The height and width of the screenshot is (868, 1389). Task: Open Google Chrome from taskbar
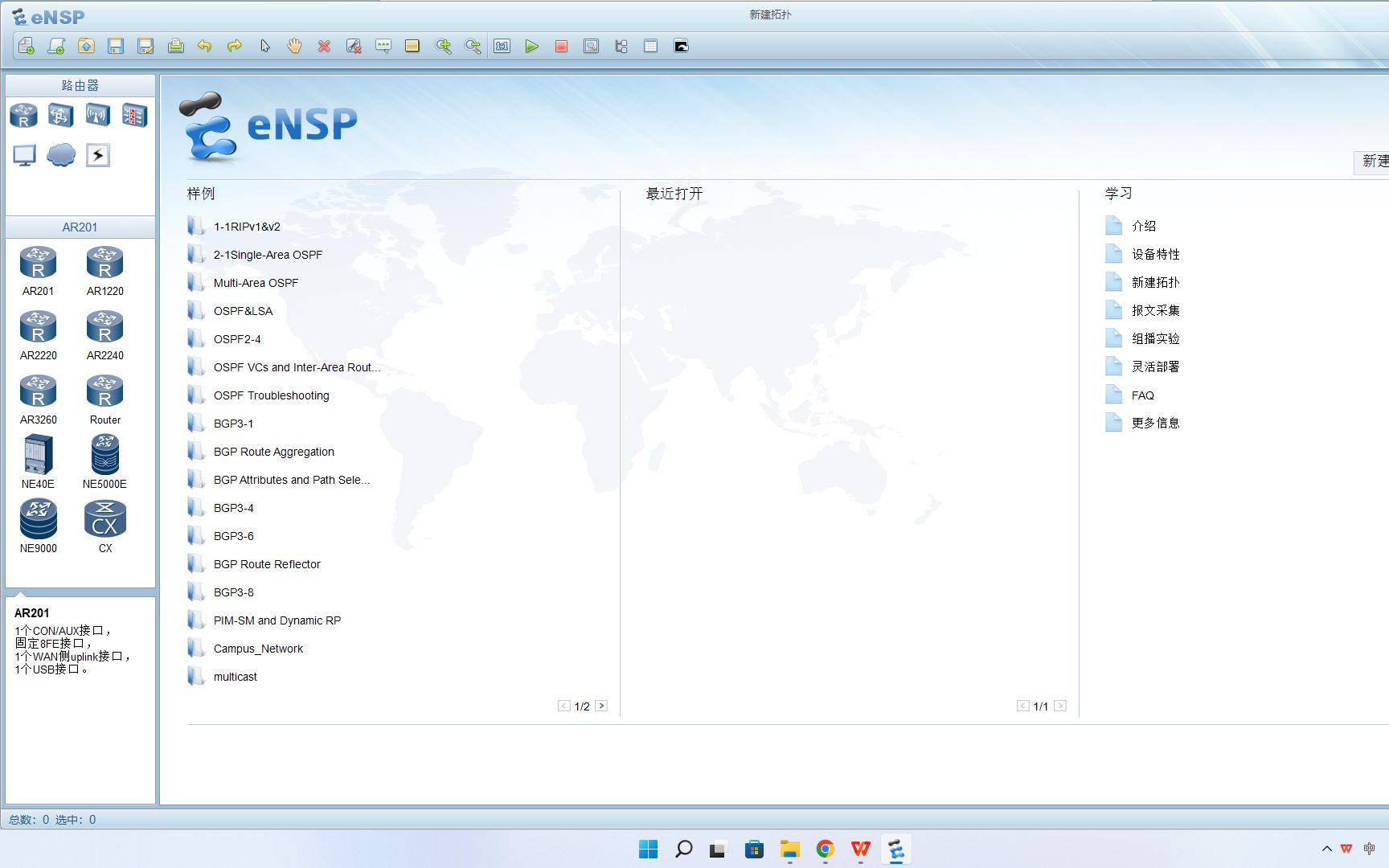click(x=825, y=849)
